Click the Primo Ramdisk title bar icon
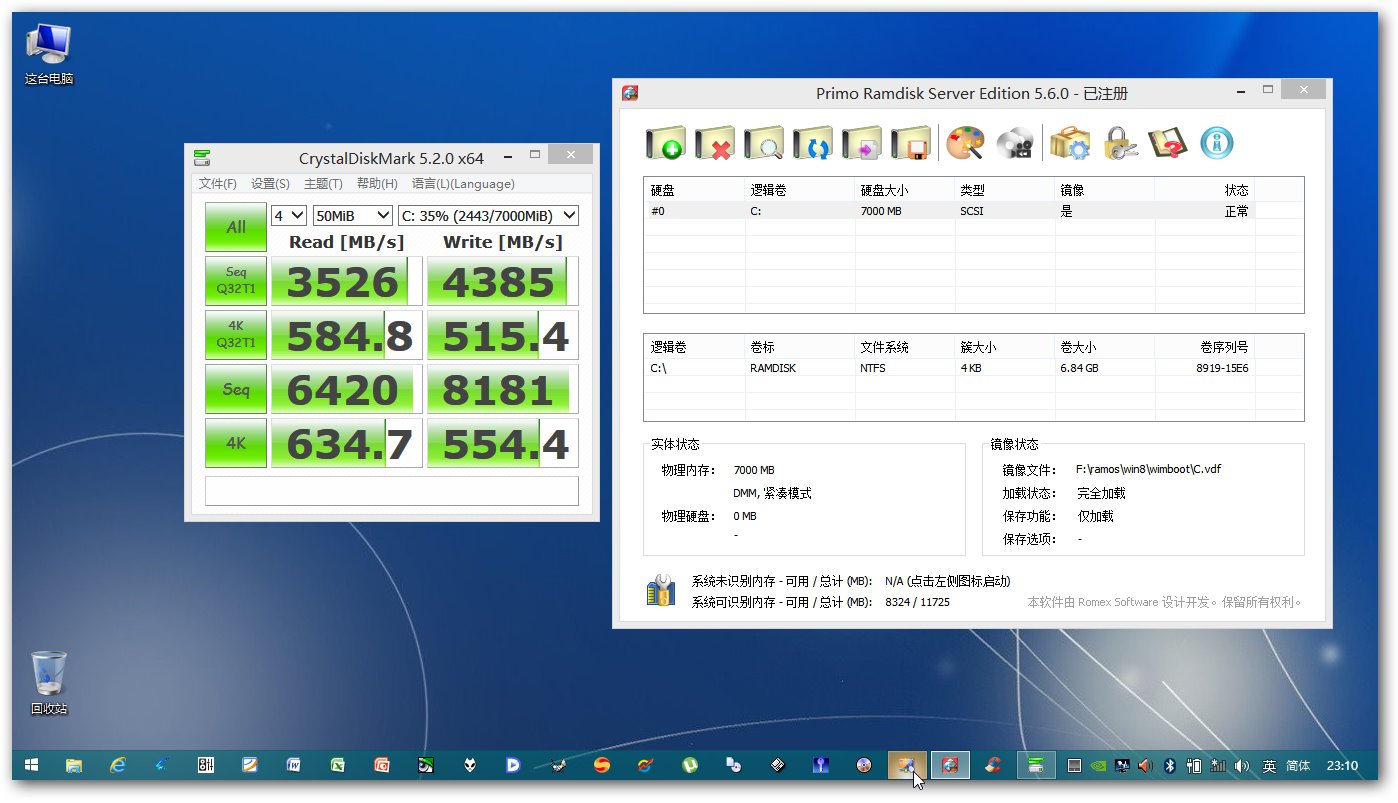Viewport: 1398px width, 803px height. tap(630, 93)
